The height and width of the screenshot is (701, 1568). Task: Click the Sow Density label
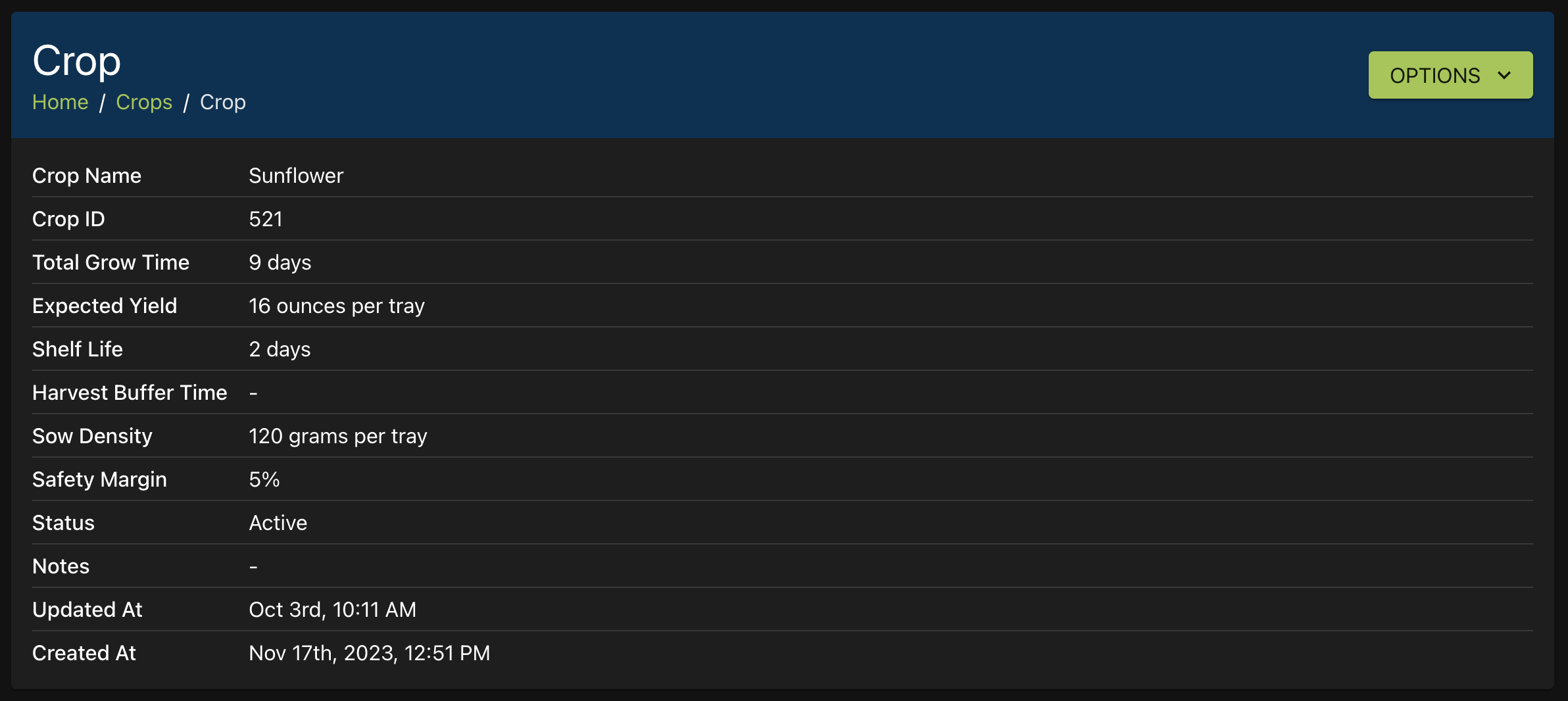tap(92, 436)
